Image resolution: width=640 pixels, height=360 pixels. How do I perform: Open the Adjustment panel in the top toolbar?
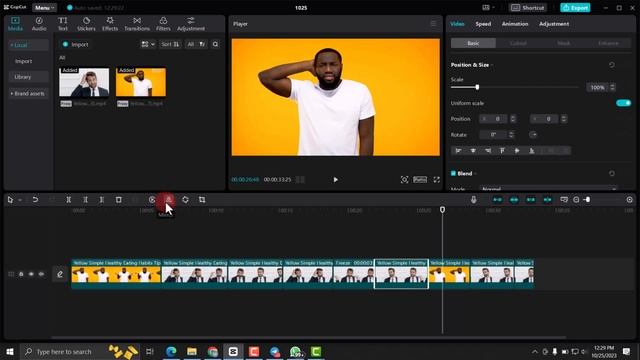[x=191, y=24]
